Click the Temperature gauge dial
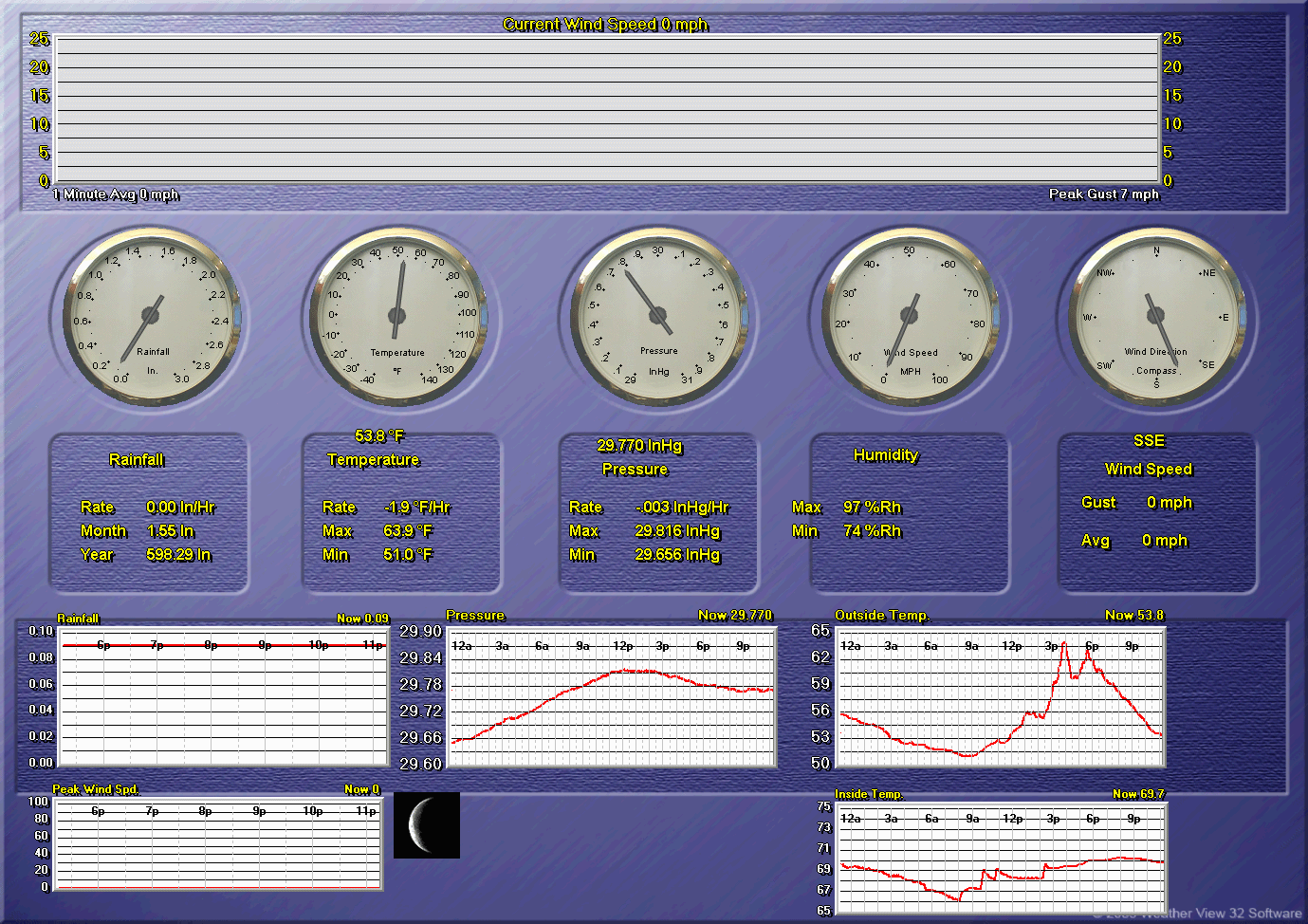 (398, 316)
